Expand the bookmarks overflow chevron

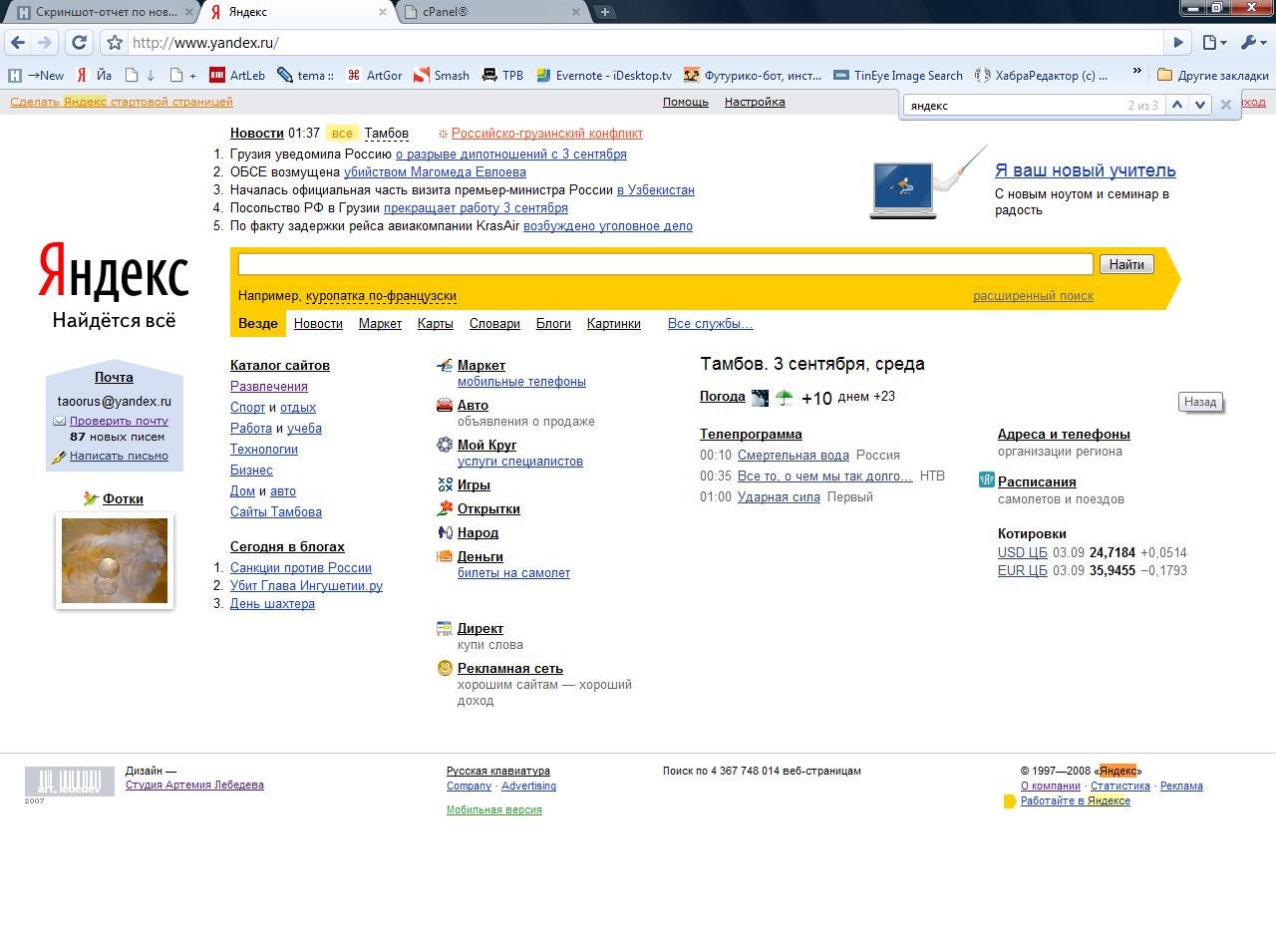1136,72
